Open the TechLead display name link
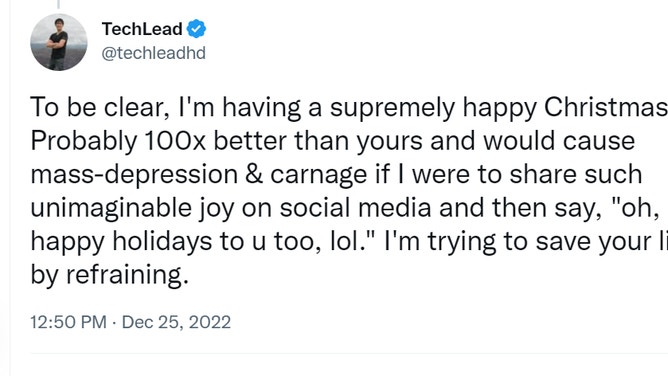Viewport: 668px width, 376px height. point(142,29)
